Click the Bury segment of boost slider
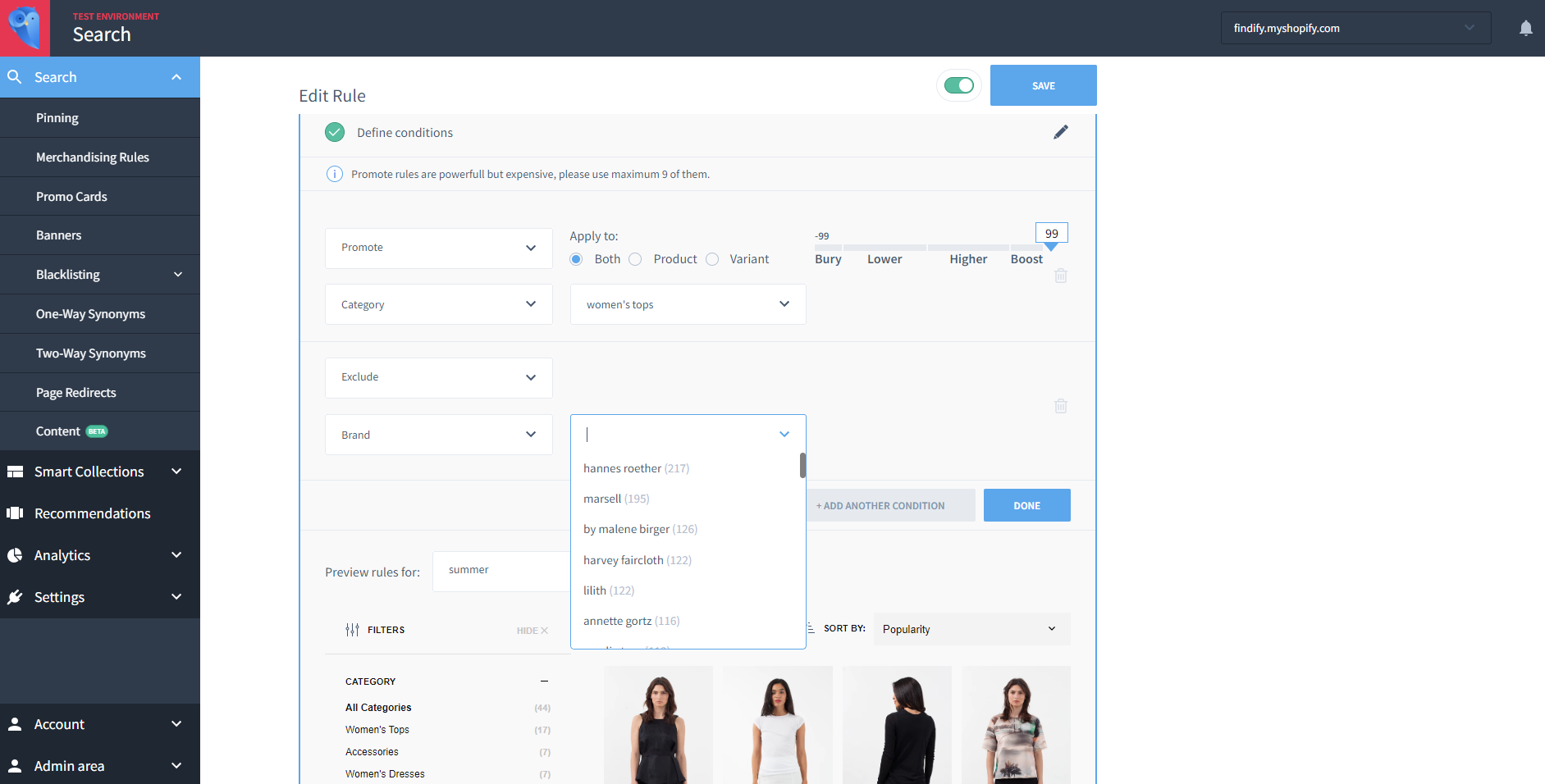The image size is (1545, 784). tap(828, 248)
